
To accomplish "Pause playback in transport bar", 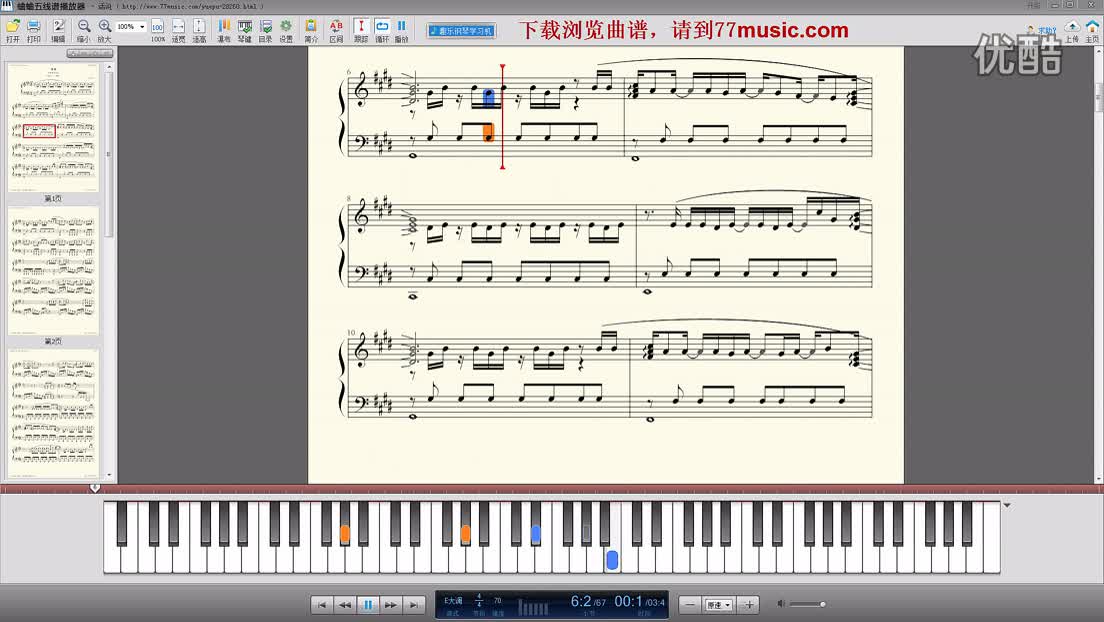I will [368, 604].
